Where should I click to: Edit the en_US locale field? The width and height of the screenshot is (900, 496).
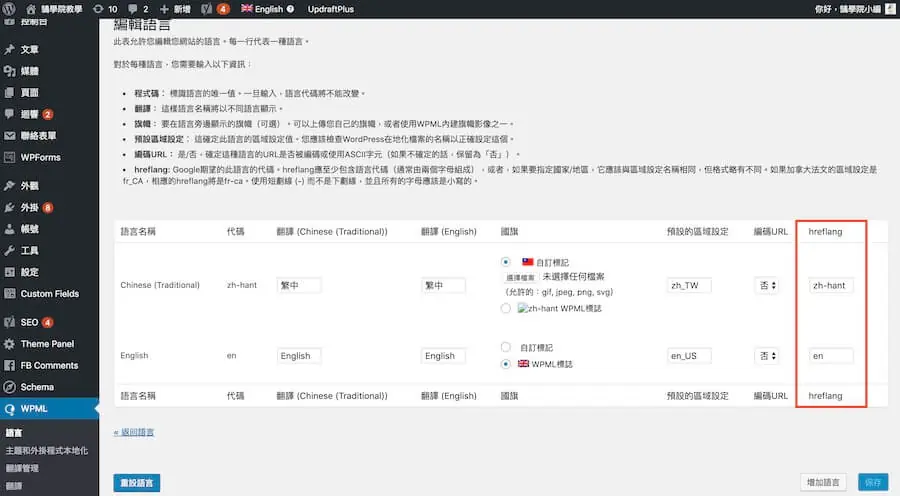point(689,356)
